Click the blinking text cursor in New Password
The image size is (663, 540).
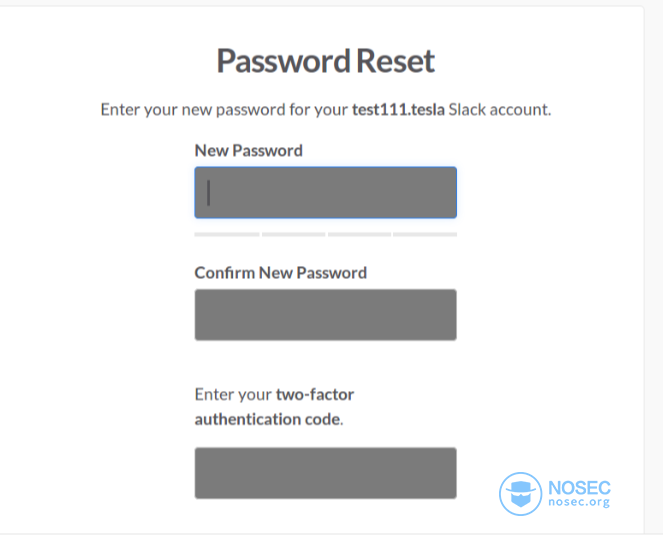click(208, 193)
